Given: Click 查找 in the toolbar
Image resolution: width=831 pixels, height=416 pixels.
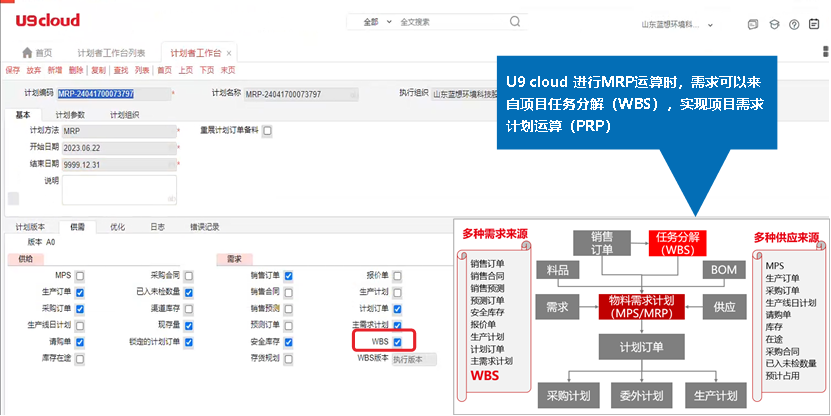Looking at the screenshot, I should point(121,70).
